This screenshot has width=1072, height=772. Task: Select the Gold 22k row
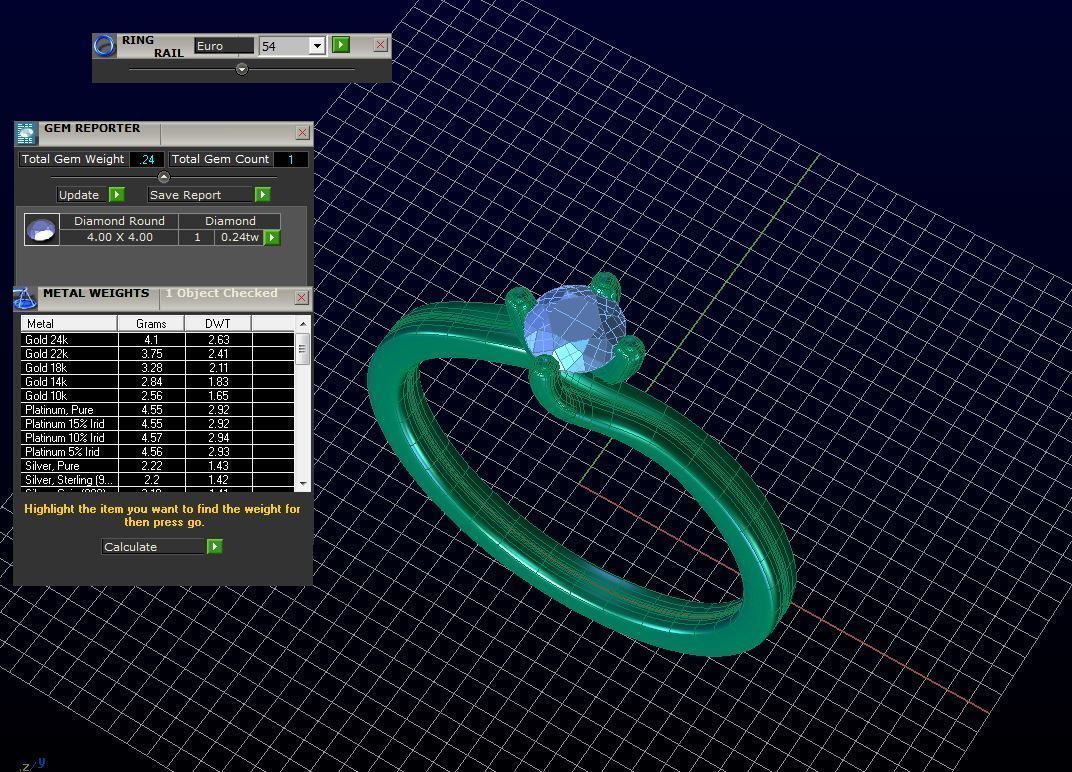click(158, 354)
